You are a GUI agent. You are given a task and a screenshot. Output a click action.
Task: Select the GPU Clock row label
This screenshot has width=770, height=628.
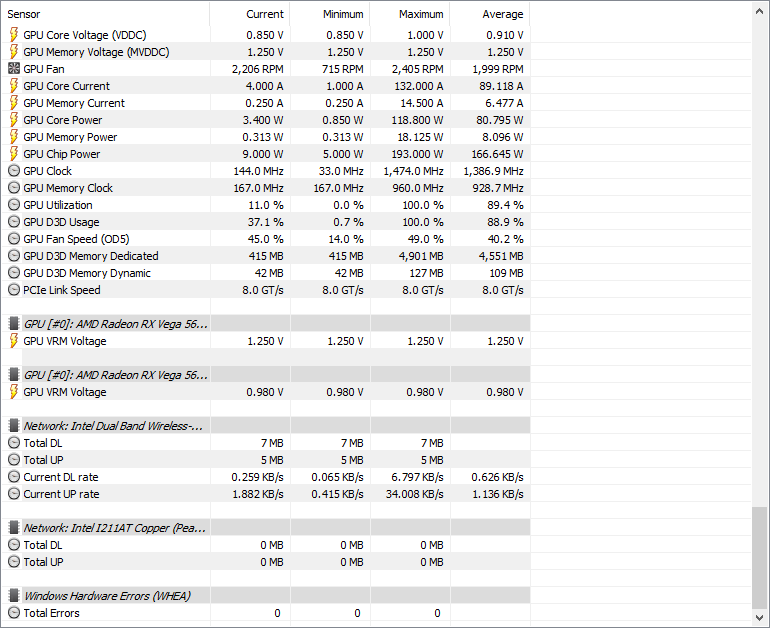click(47, 171)
